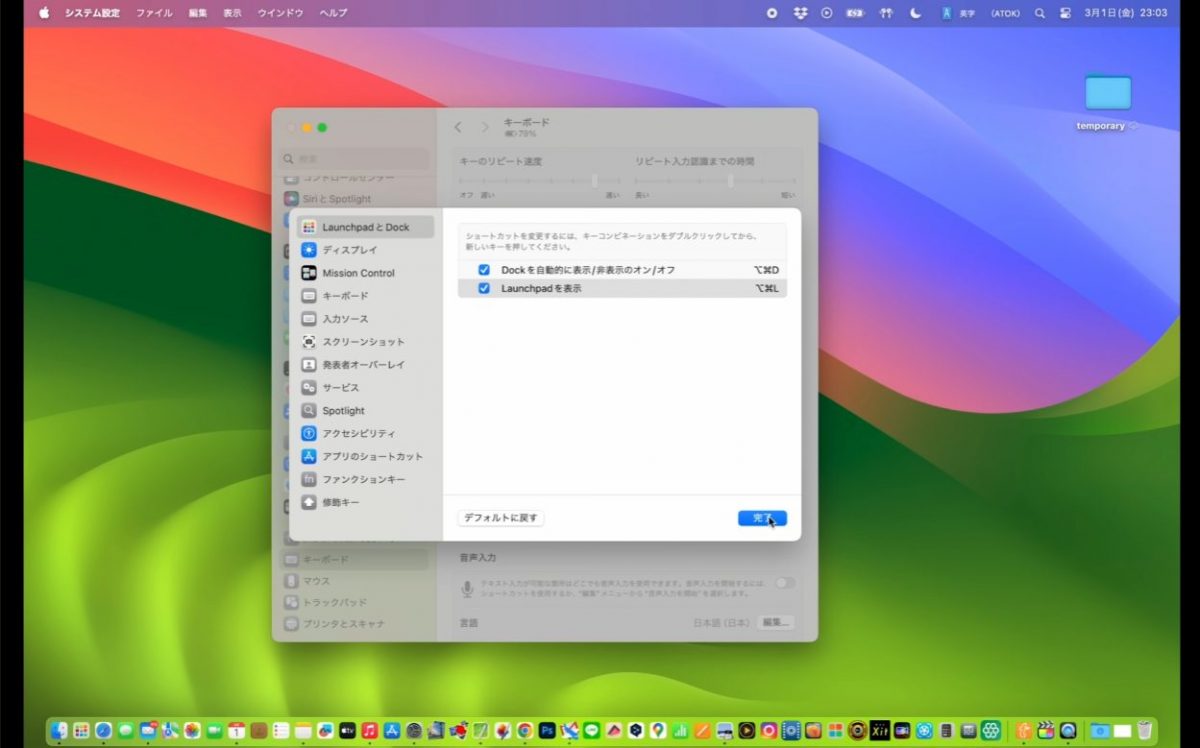Go back in System Settings window
1200x748 pixels.
(458, 127)
